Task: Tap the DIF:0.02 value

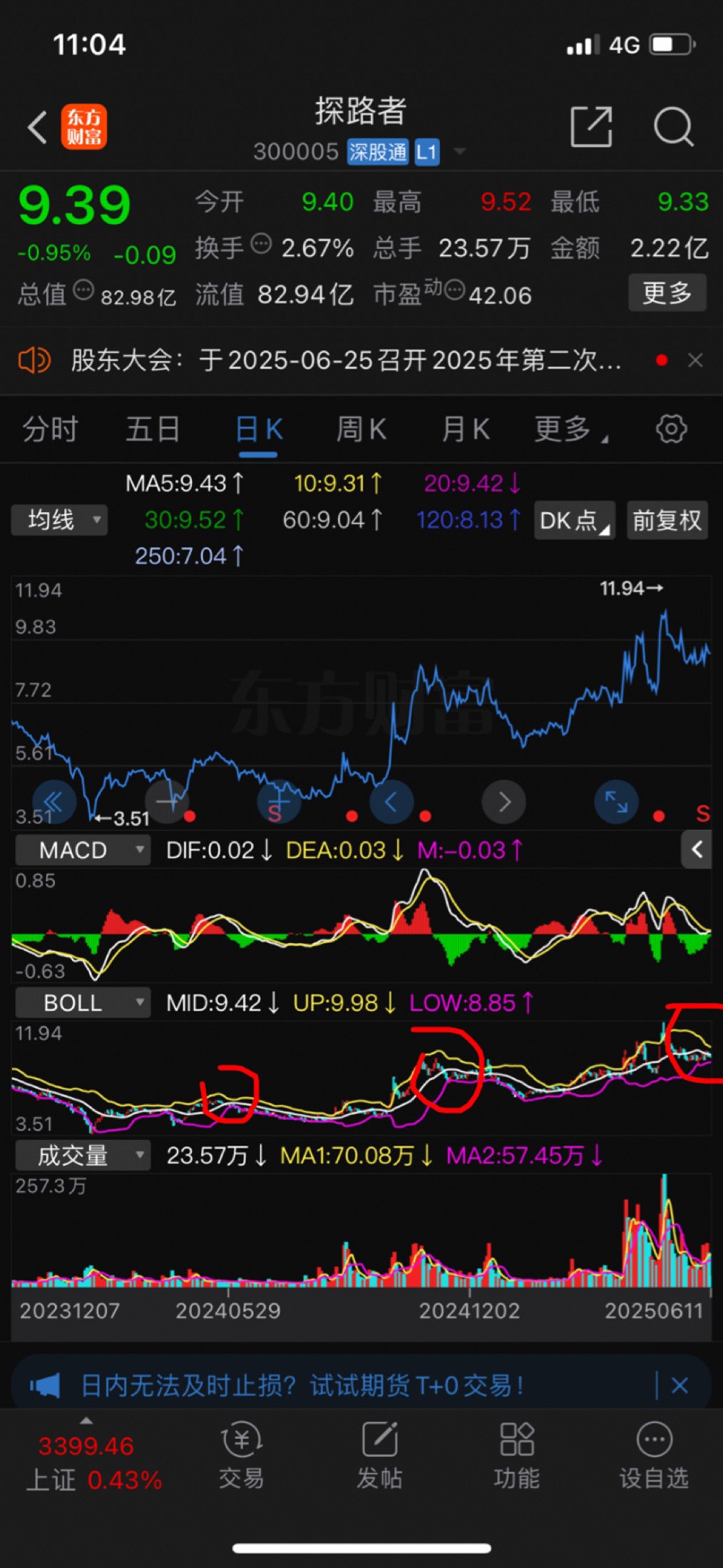Action: click(x=219, y=850)
